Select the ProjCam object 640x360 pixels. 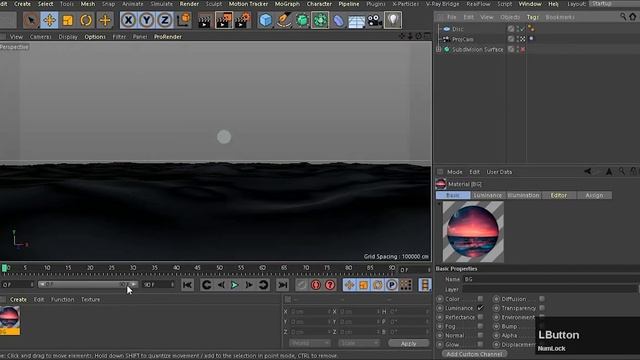(462, 39)
